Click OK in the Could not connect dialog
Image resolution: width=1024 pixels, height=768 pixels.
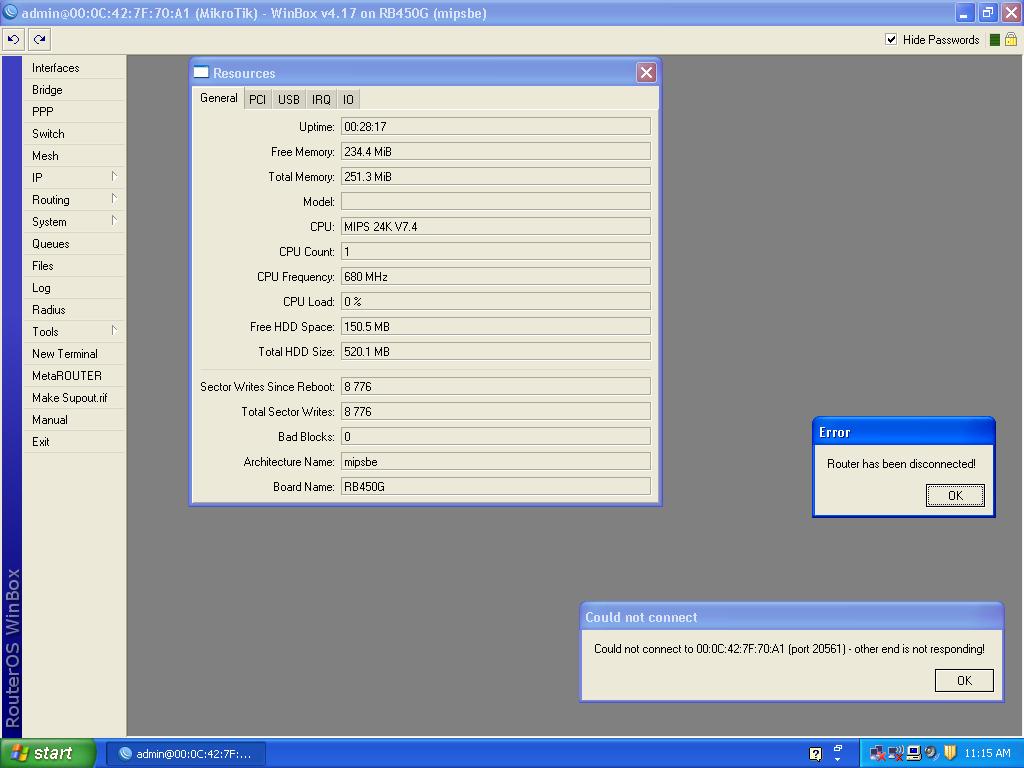(x=964, y=680)
